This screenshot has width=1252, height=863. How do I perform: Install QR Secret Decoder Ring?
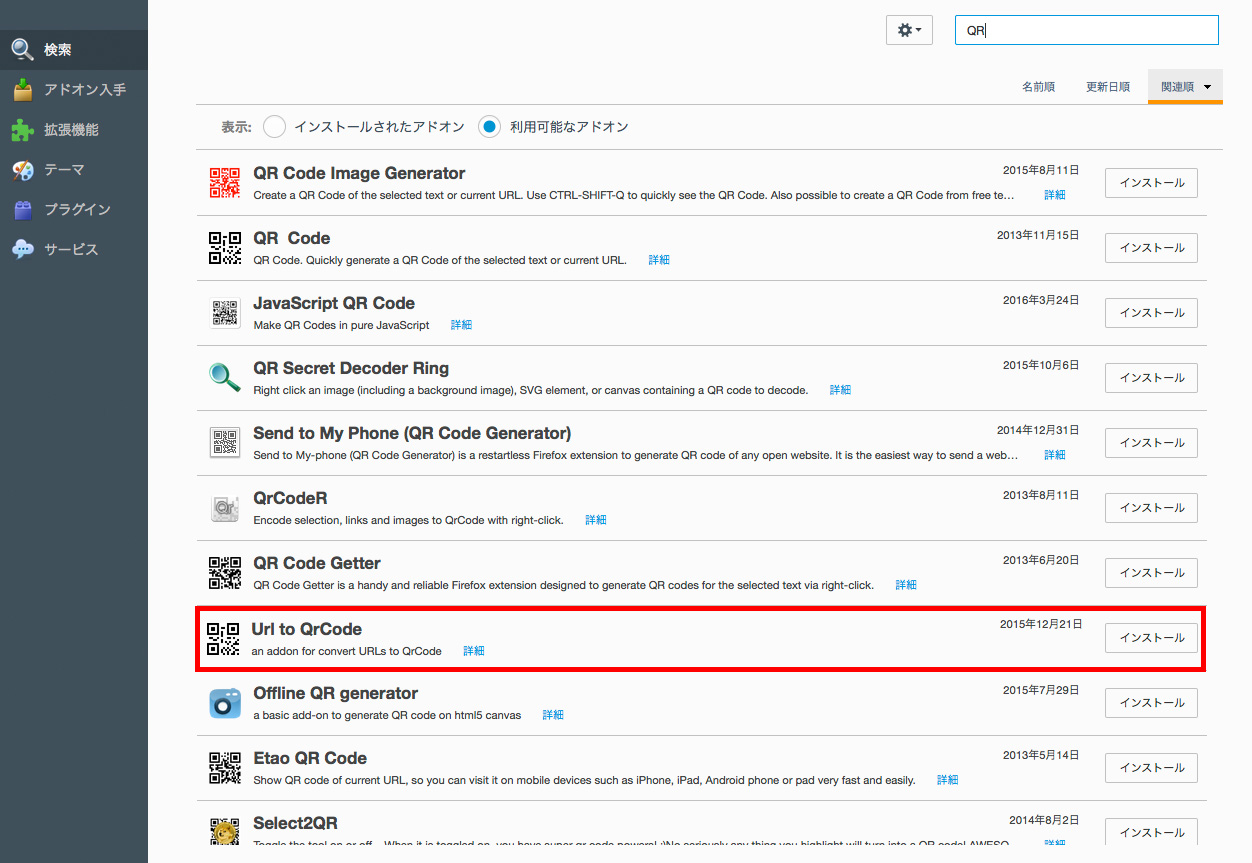[x=1151, y=378]
